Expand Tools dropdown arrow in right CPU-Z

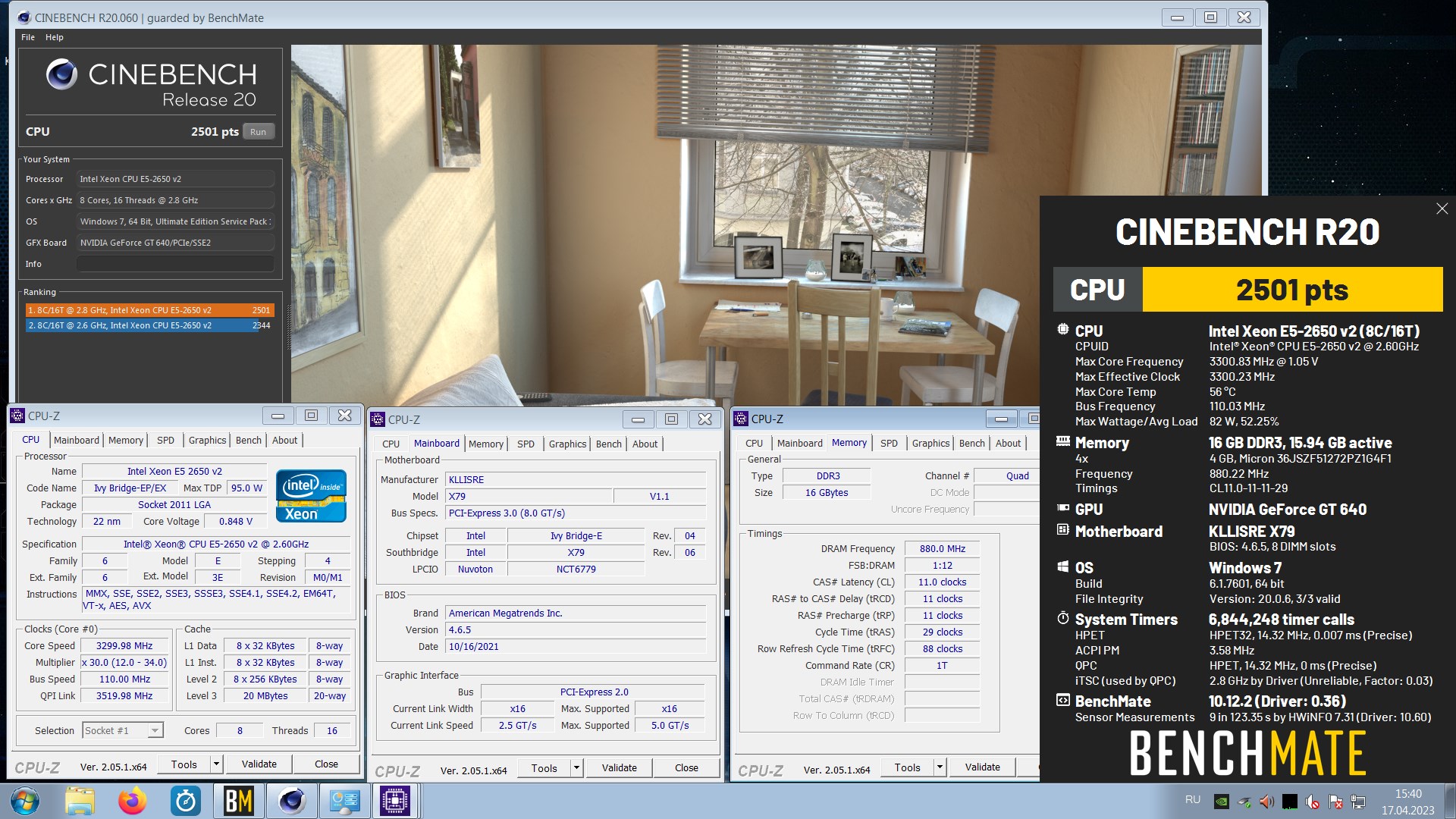pos(940,767)
